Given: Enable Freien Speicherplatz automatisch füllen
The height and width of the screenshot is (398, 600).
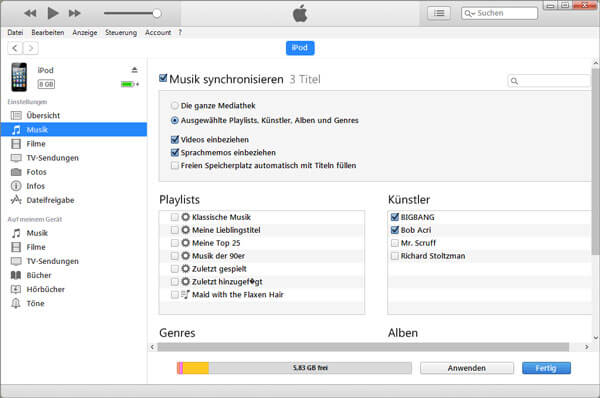Looking at the screenshot, I should [x=175, y=165].
